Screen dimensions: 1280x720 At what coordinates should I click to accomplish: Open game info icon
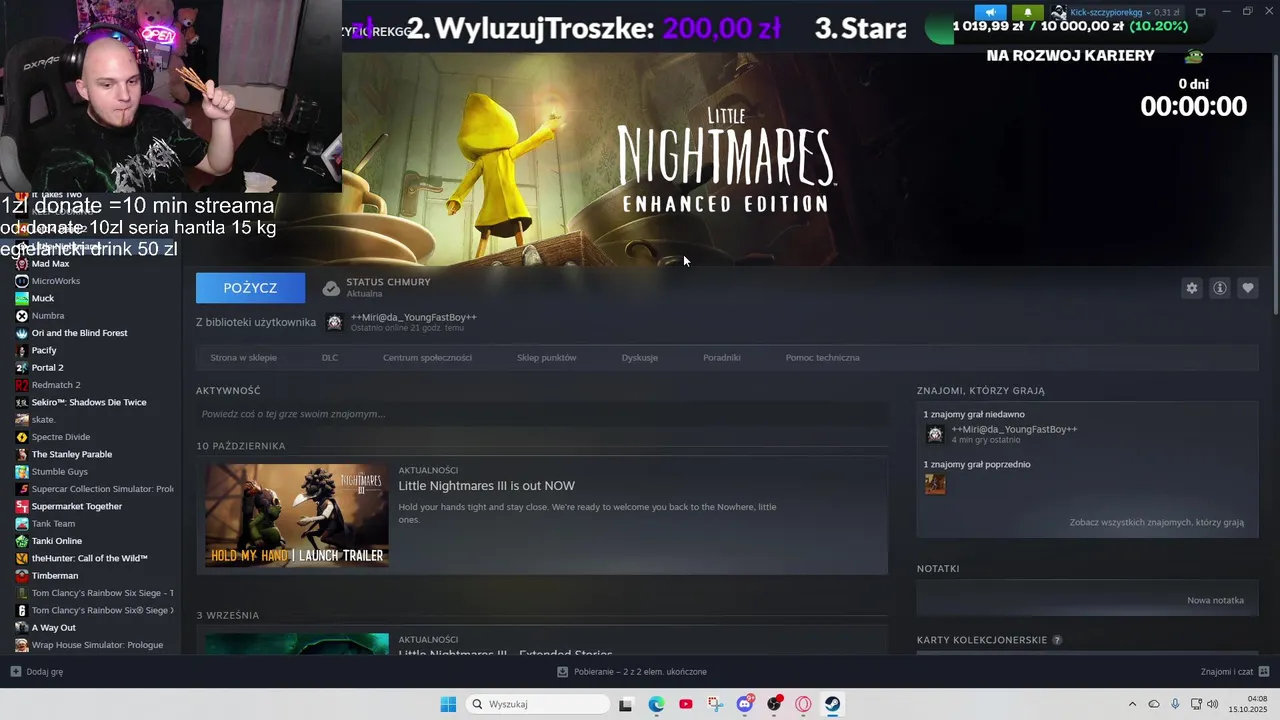click(x=1219, y=288)
